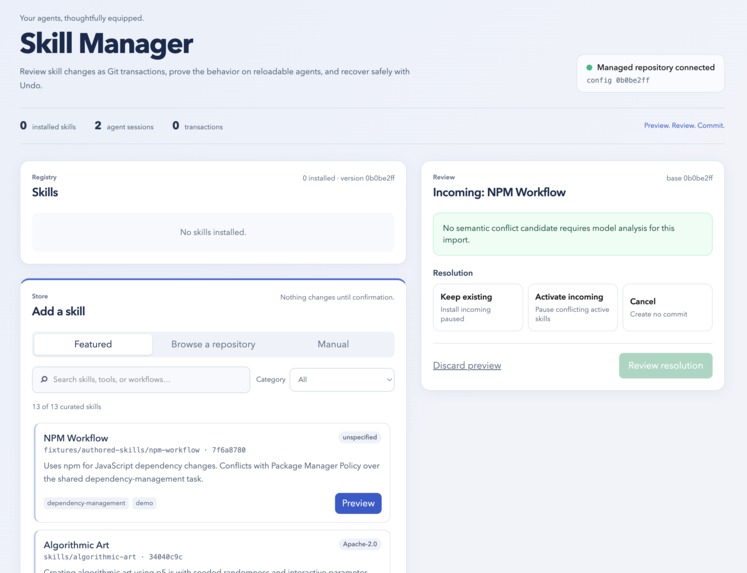The height and width of the screenshot is (573, 747).
Task: Switch to Browse a repository tab
Action: (213, 344)
